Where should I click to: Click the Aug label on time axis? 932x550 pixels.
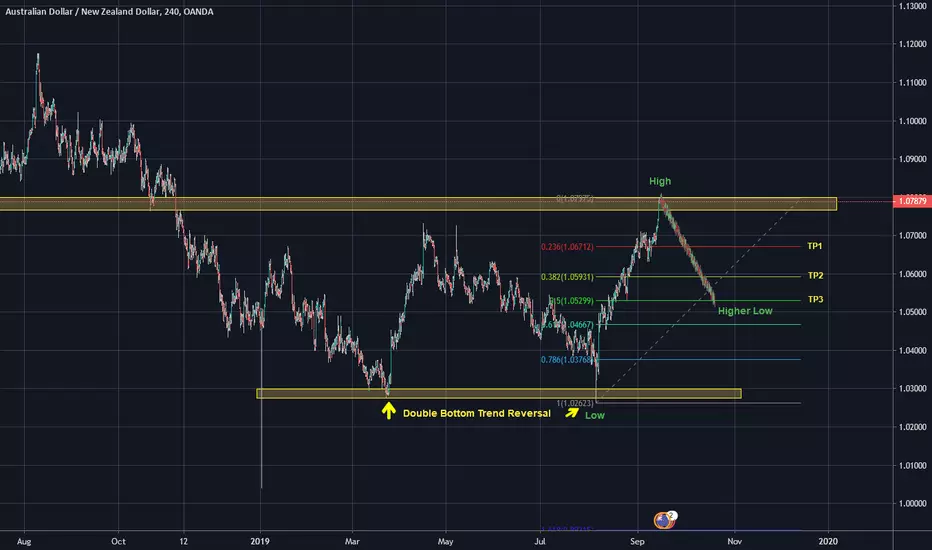pos(24,541)
